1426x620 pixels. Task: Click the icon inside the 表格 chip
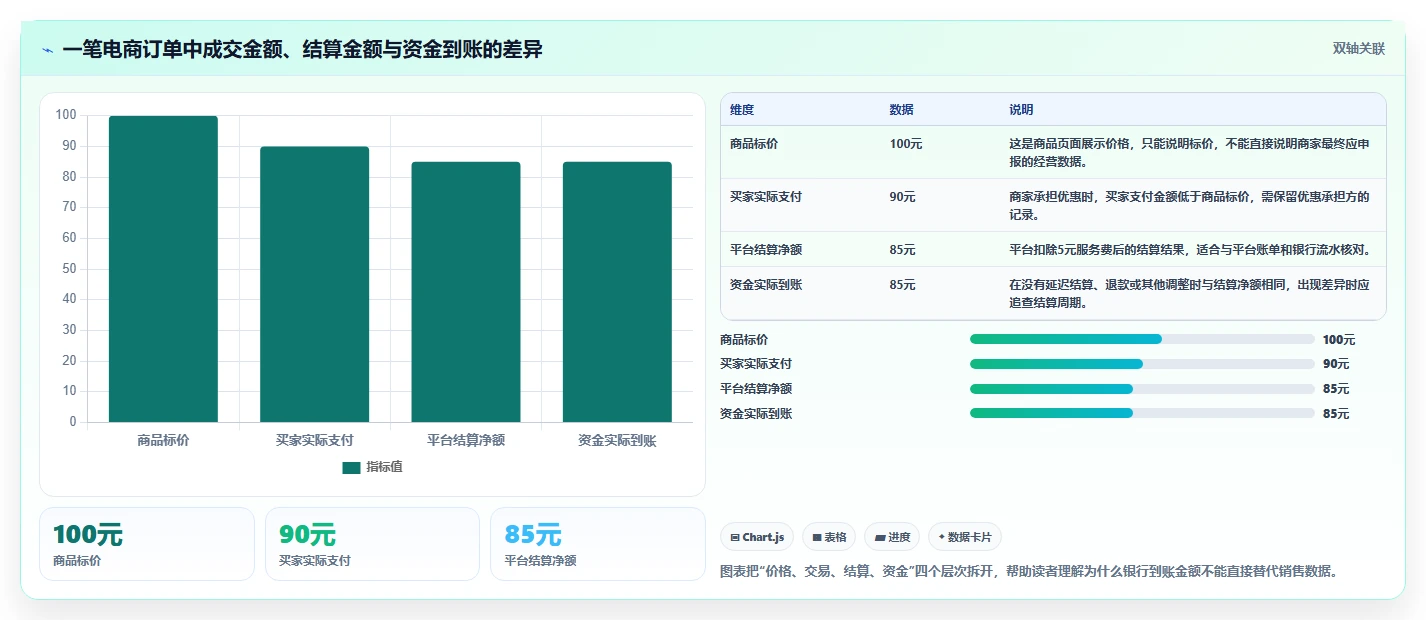[x=817, y=538]
